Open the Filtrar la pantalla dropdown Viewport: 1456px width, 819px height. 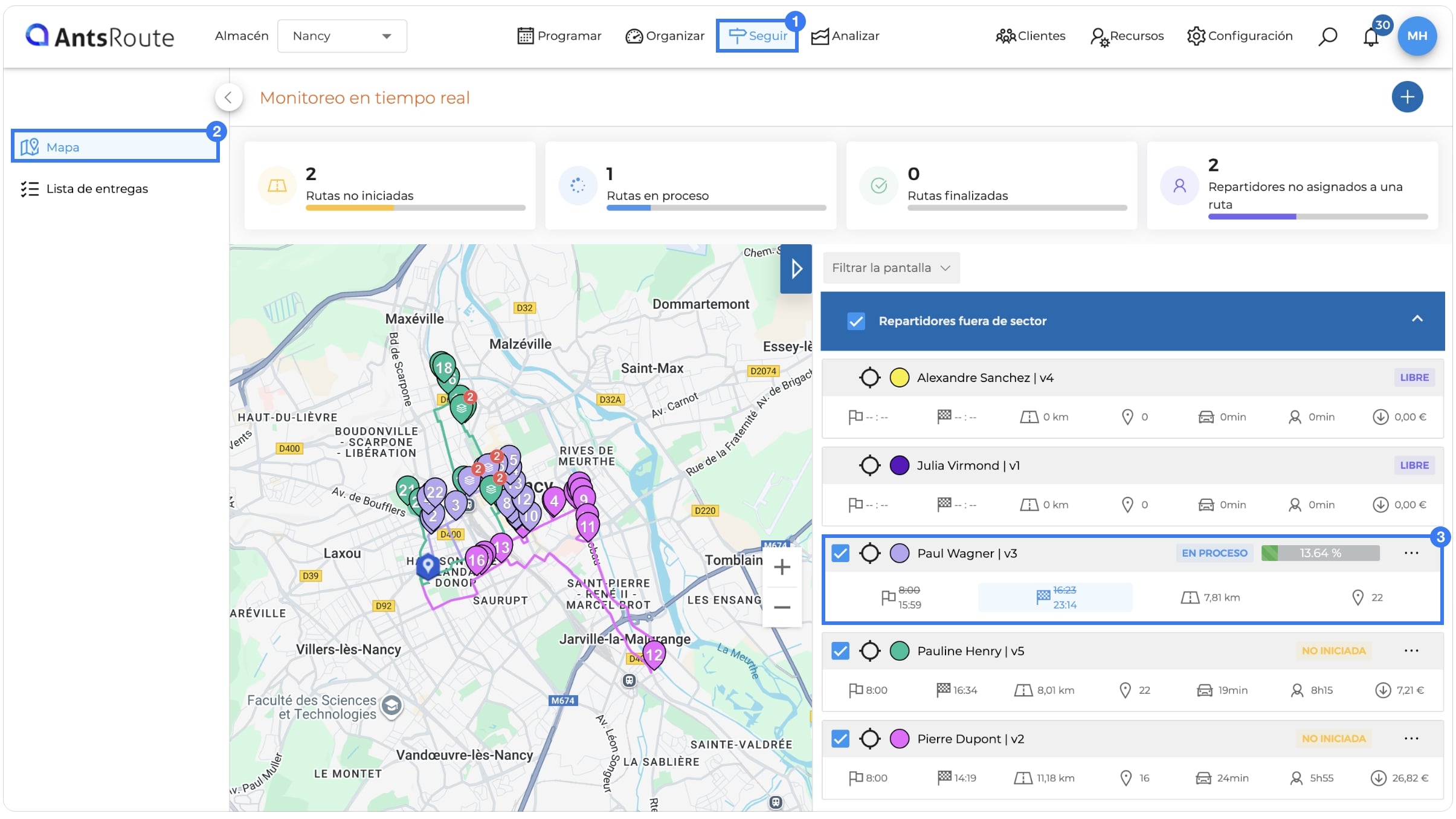click(891, 268)
